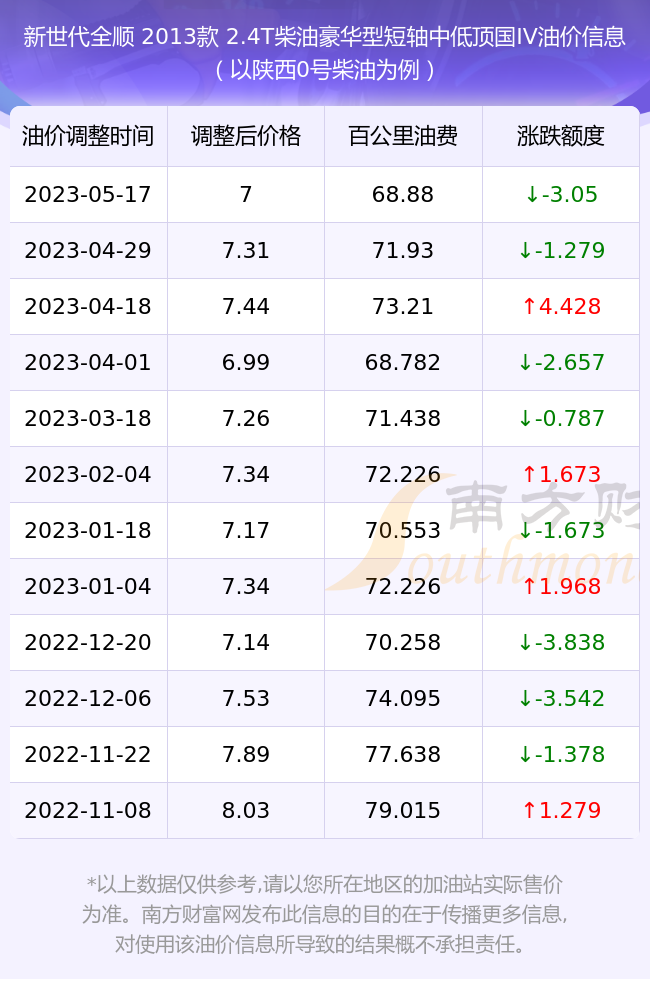
Task: Click the disclaimer text mentioning 南方财富网
Action: pos(325,914)
